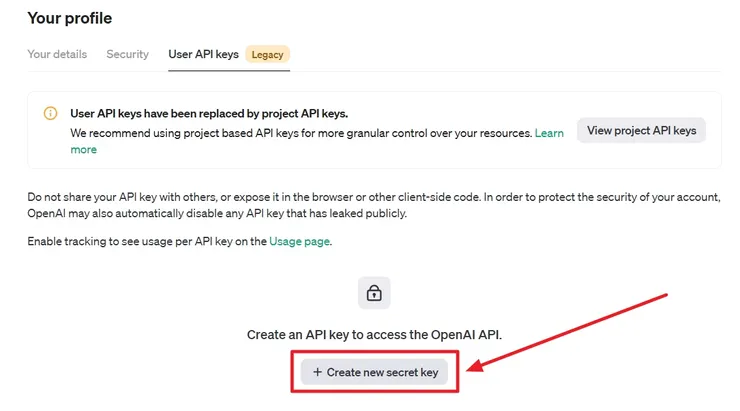
Task: Click the plus icon beside Create new secret key
Action: (x=317, y=372)
